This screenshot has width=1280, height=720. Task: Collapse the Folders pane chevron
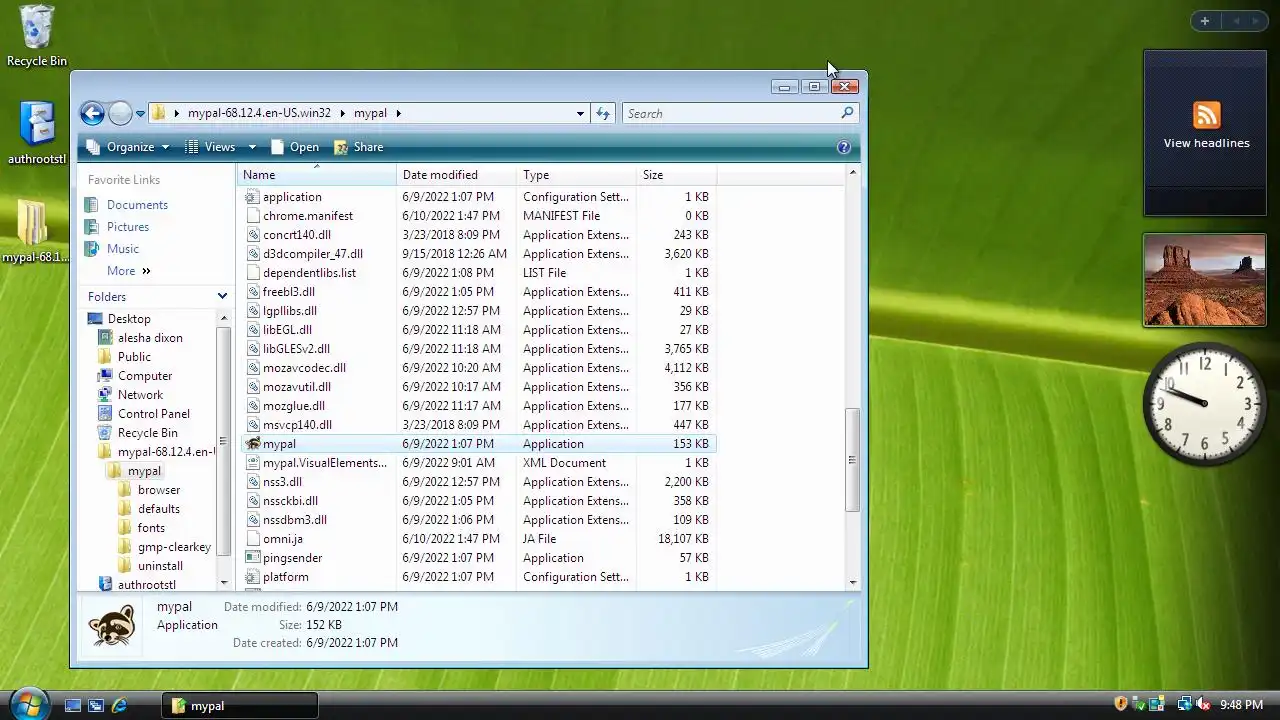[222, 297]
